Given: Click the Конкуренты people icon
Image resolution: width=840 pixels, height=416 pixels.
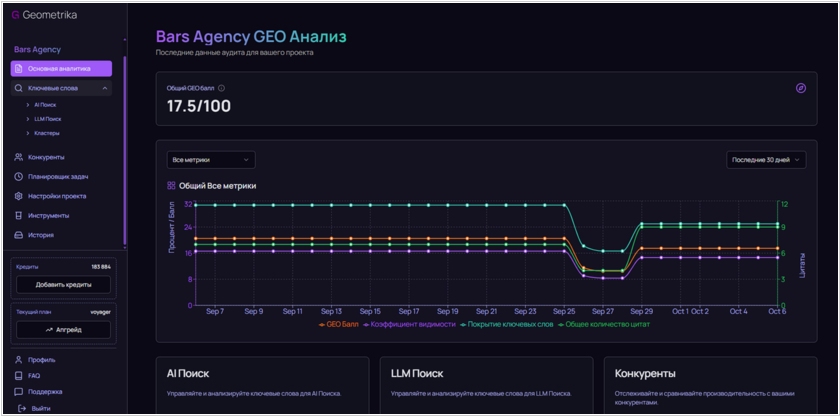Looking at the screenshot, I should point(19,157).
